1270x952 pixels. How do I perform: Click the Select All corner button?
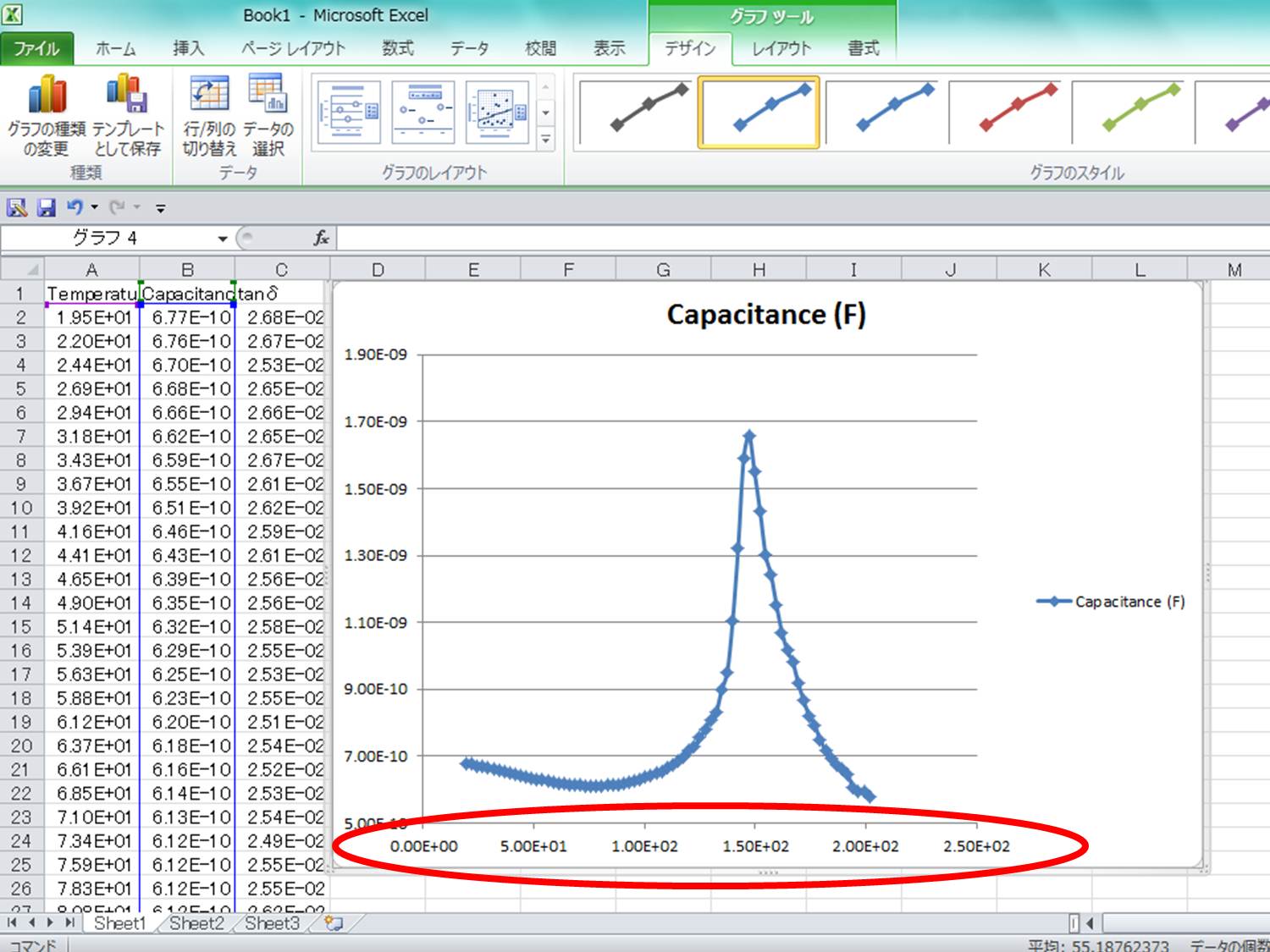(x=21, y=270)
